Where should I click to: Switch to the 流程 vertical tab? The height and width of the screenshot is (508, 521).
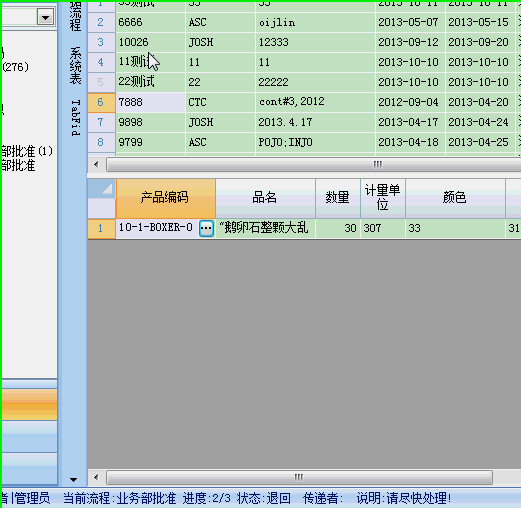pos(76,17)
